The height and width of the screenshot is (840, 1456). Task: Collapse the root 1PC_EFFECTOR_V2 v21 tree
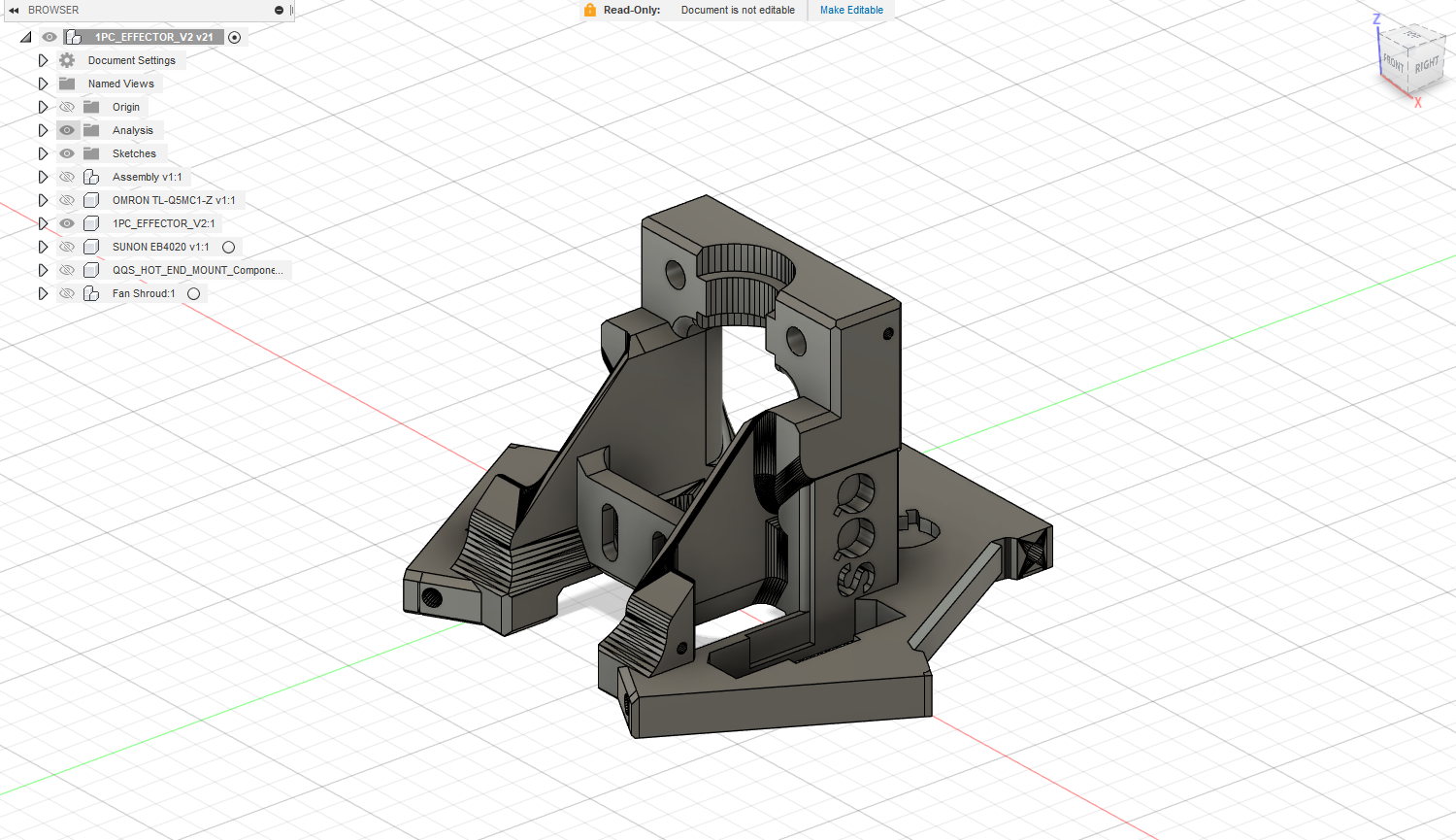point(26,37)
